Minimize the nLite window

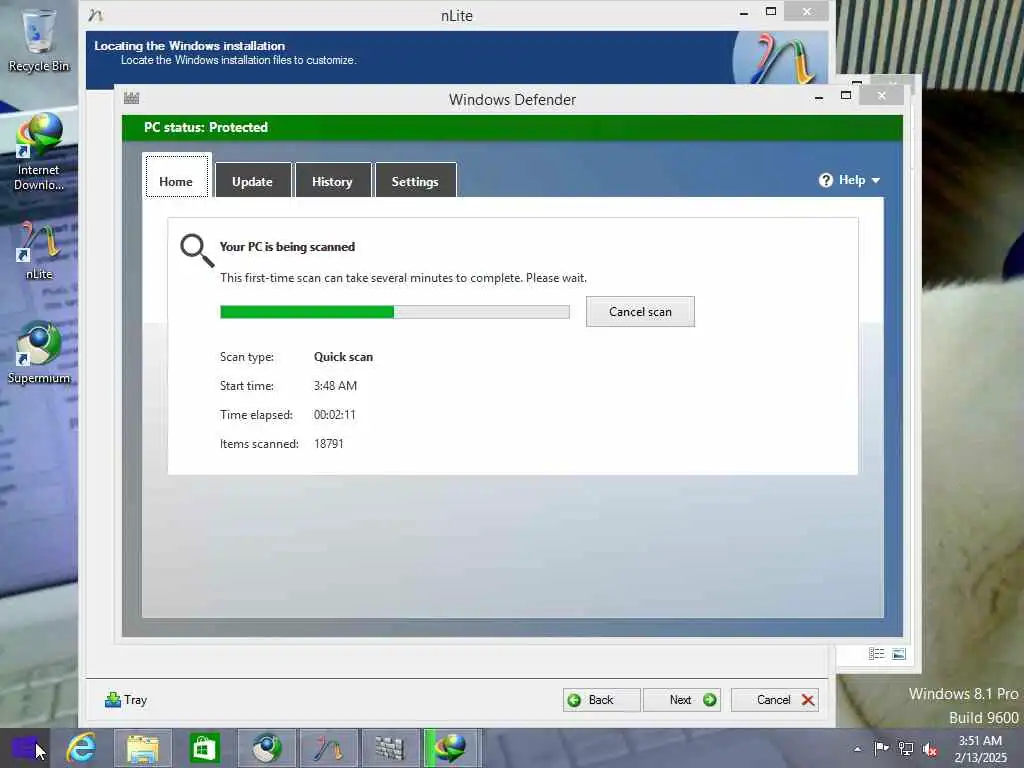[744, 12]
